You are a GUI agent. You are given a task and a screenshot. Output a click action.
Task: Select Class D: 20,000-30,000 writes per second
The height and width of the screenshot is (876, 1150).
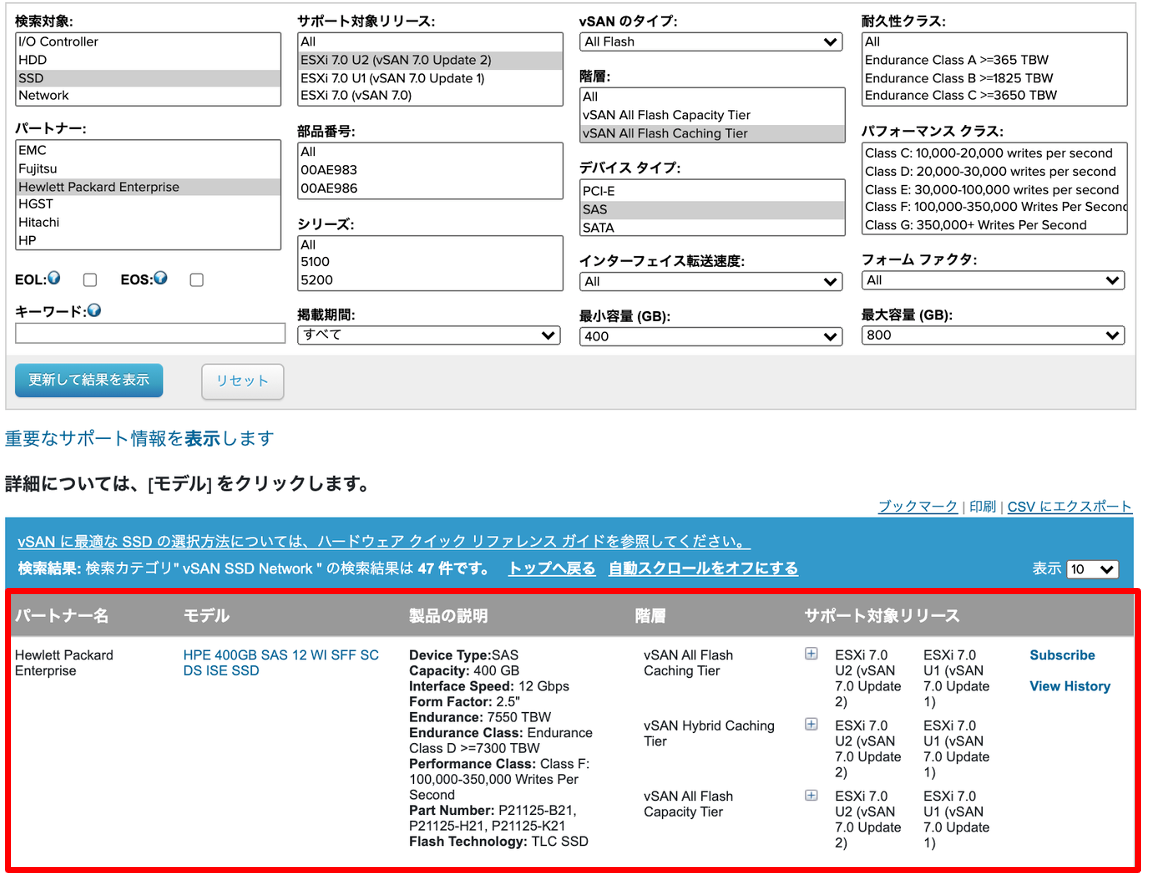tap(995, 172)
